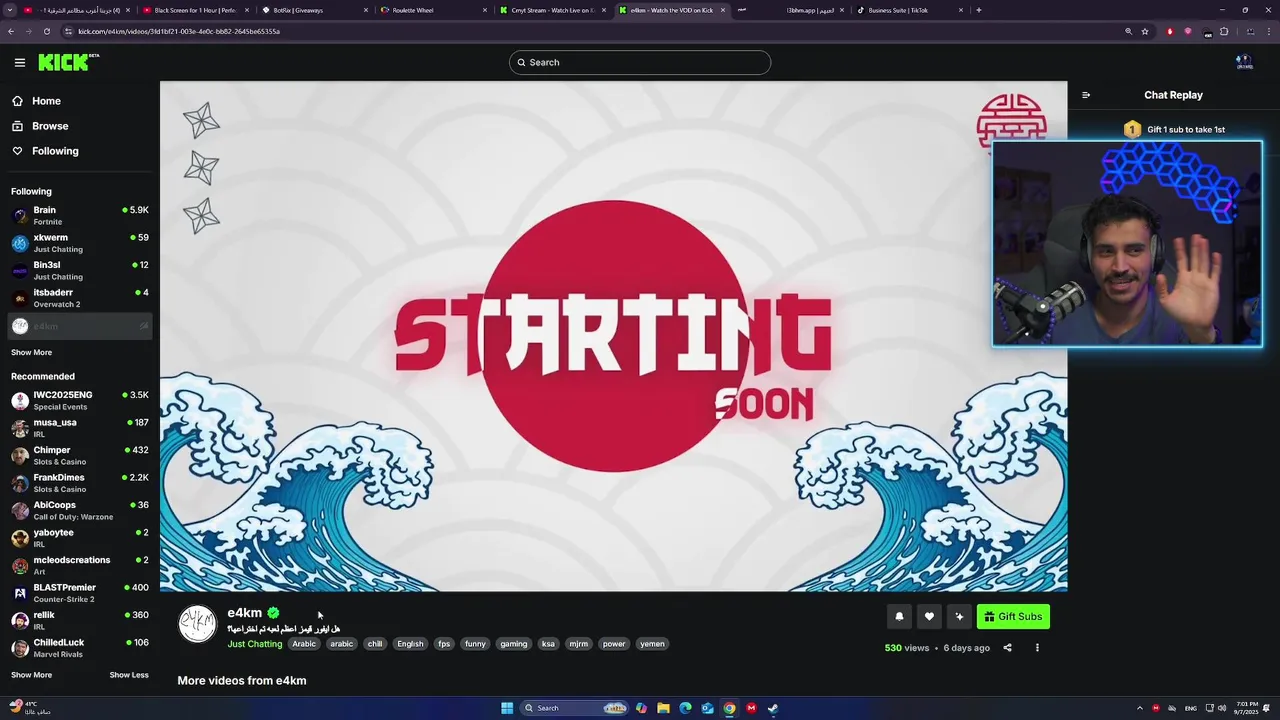Select the gaming tag

click(x=513, y=644)
